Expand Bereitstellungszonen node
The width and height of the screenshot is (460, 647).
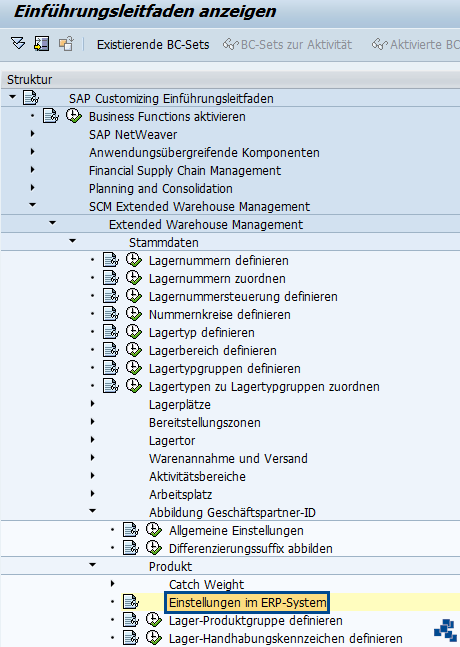tap(92, 422)
